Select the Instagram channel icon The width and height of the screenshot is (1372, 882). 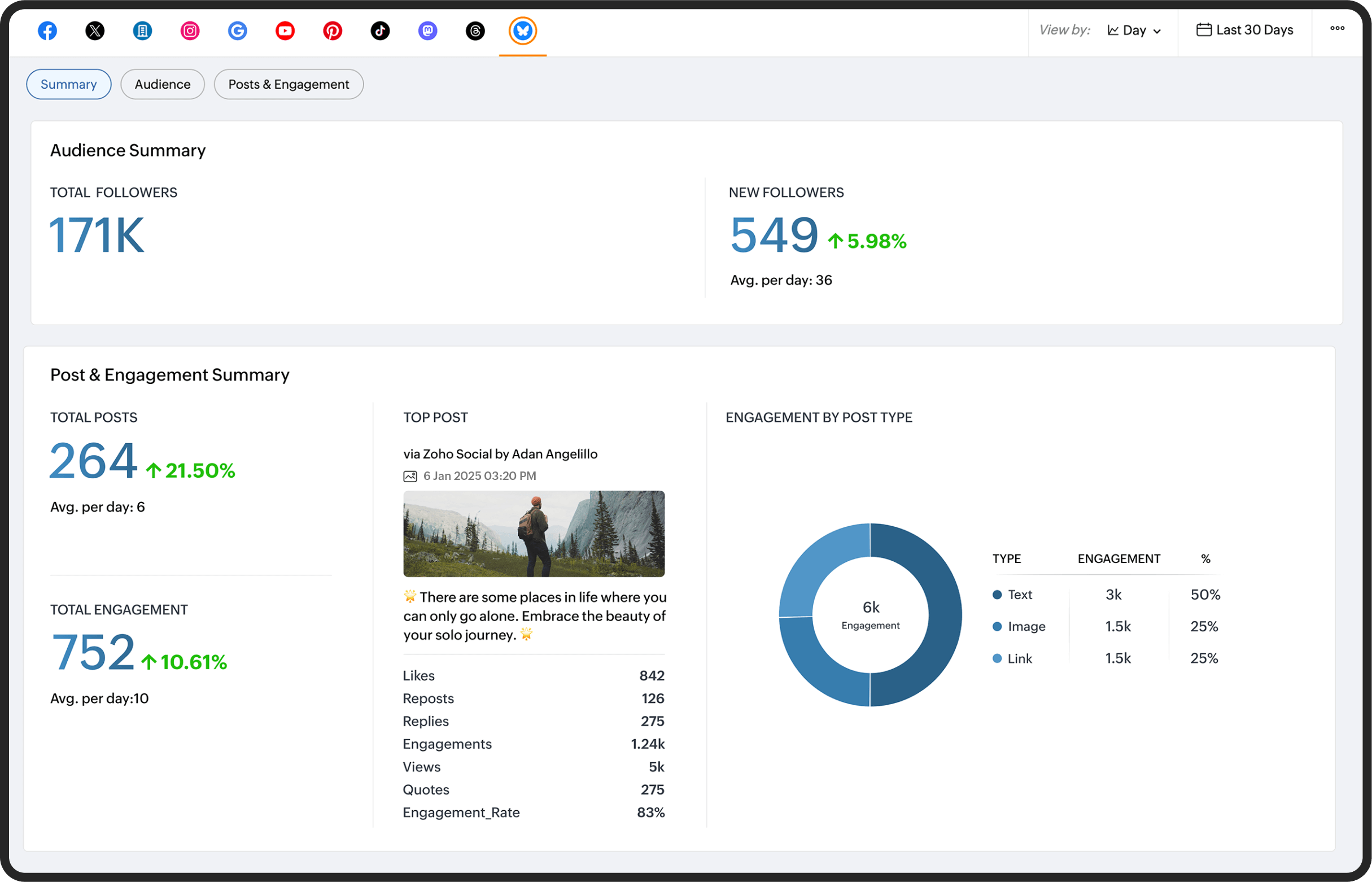pyautogui.click(x=190, y=31)
